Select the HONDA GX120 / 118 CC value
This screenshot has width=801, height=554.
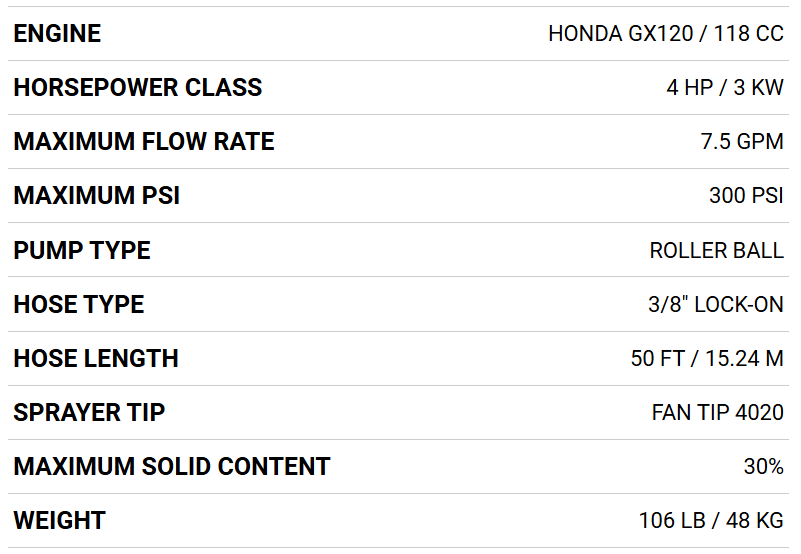tap(665, 34)
